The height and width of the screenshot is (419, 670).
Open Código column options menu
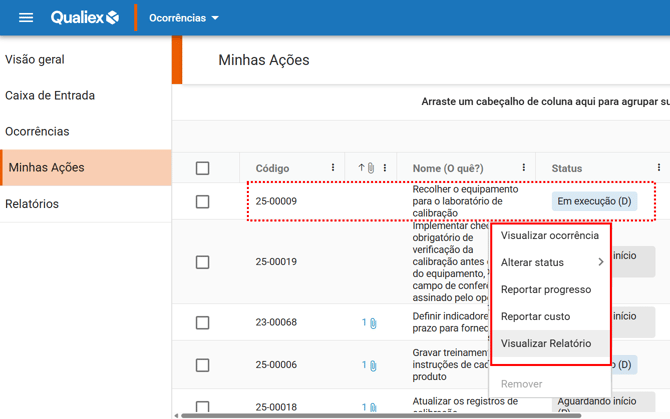(333, 168)
